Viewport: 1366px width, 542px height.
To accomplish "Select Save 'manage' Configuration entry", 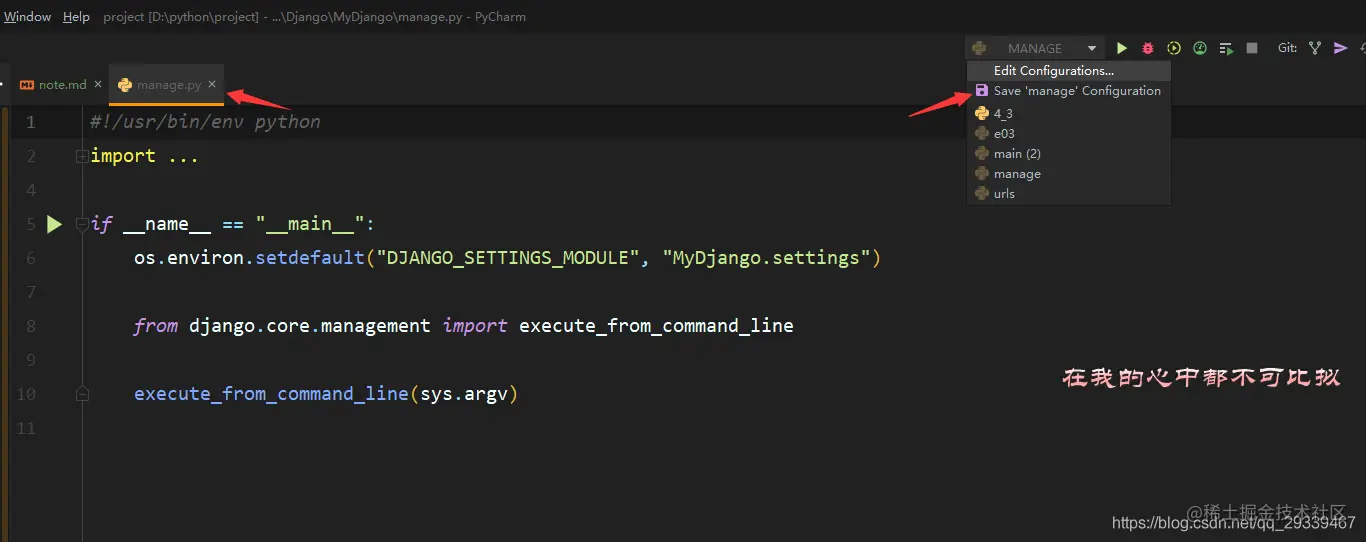I will point(1068,91).
